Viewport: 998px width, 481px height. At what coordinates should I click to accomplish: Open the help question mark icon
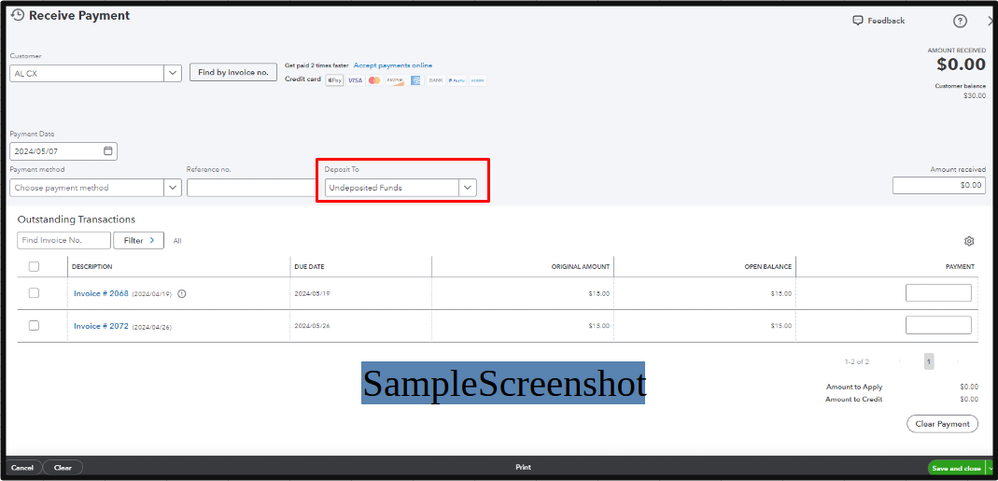pyautogui.click(x=960, y=21)
